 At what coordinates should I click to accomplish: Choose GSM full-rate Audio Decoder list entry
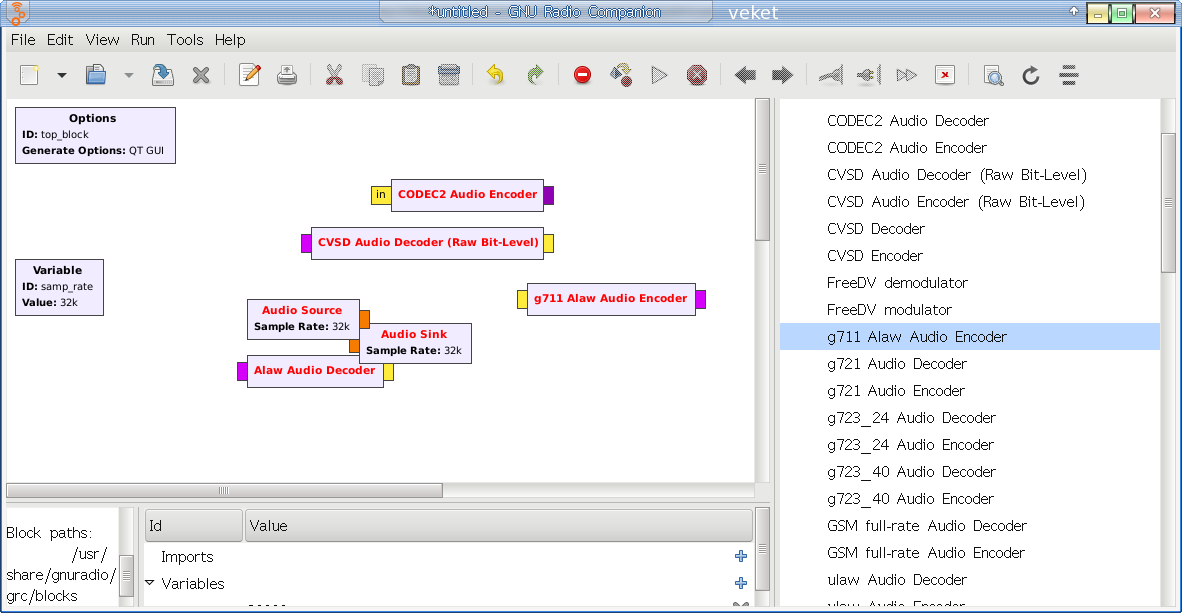pyautogui.click(x=926, y=526)
